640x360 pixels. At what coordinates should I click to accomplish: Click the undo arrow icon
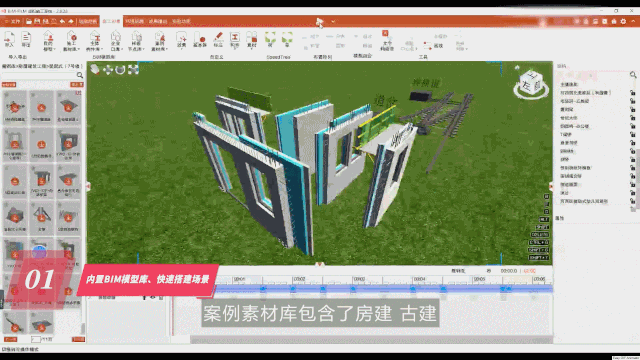coord(62,21)
